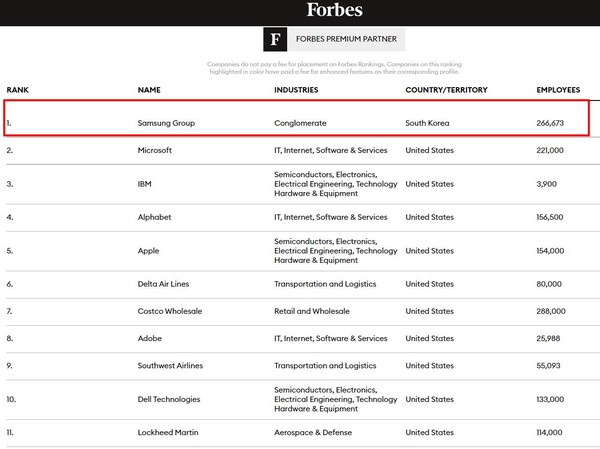Click Adobe's IT, Internet, Software cell
Viewport: 600px width, 449px height.
pos(331,338)
